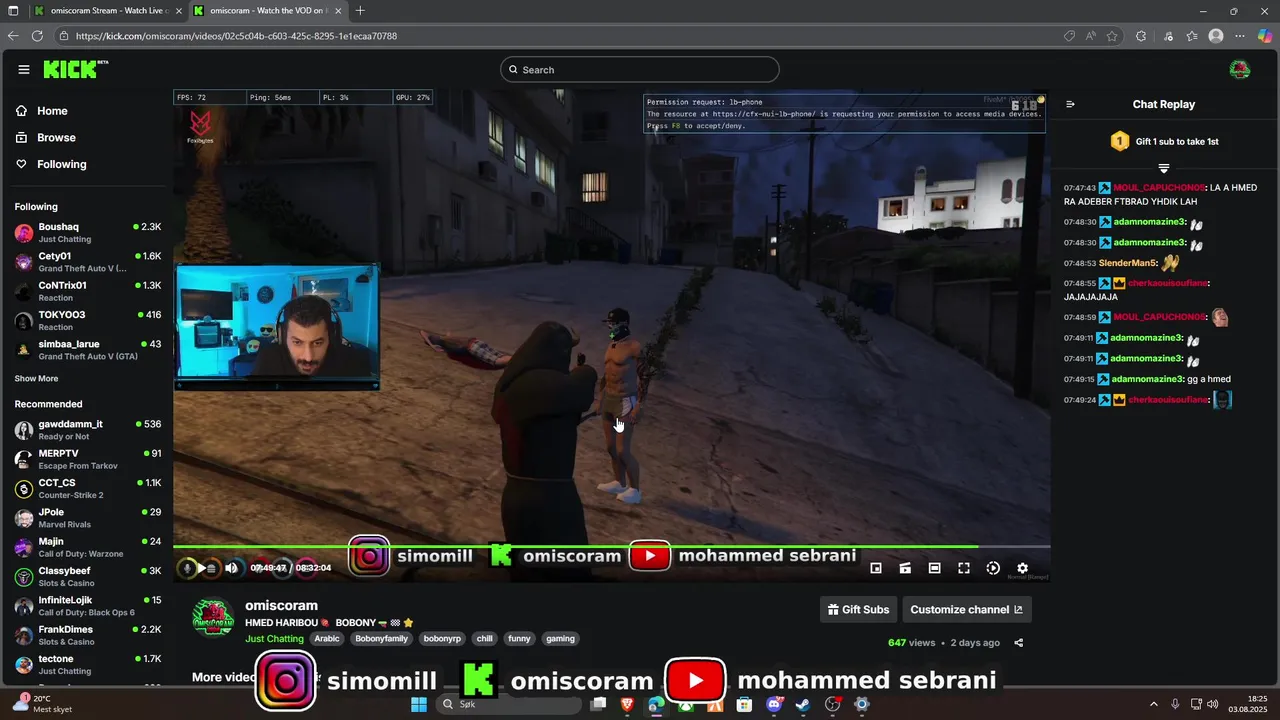
Task: Collapse the Chat Replay panel
Action: click(x=1070, y=104)
